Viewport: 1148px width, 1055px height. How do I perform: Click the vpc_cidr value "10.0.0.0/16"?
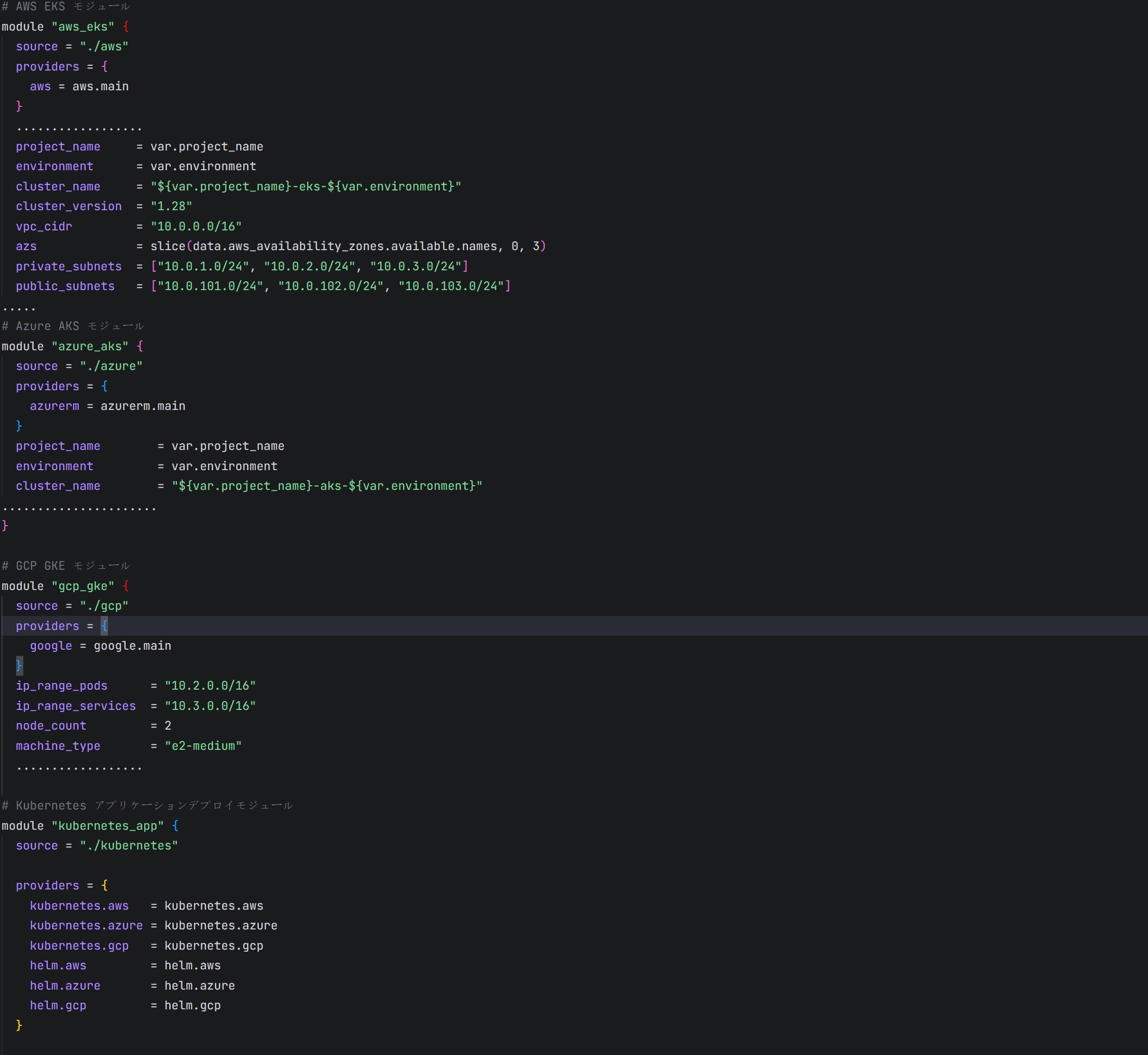[x=196, y=227]
